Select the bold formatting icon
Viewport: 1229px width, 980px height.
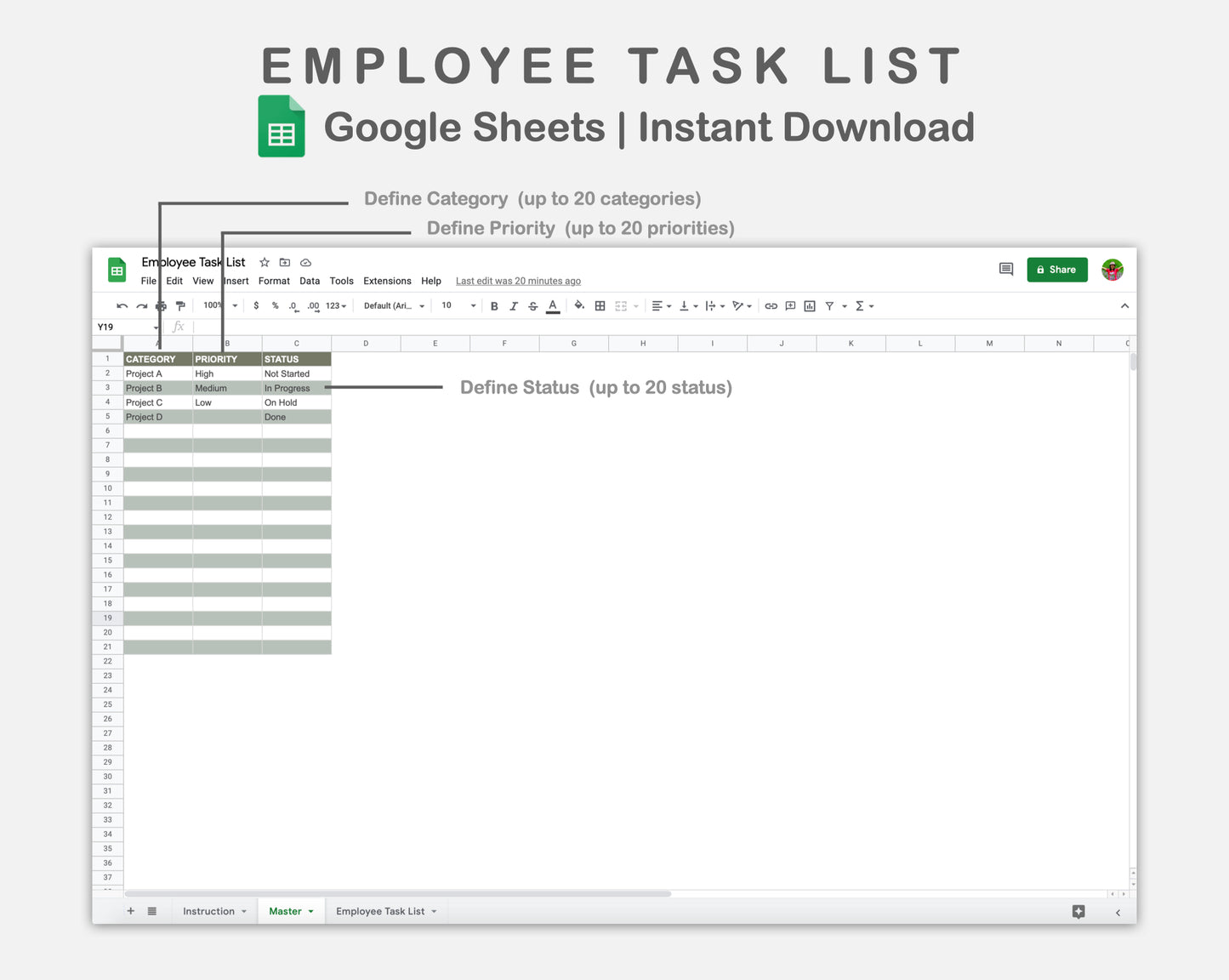click(494, 305)
